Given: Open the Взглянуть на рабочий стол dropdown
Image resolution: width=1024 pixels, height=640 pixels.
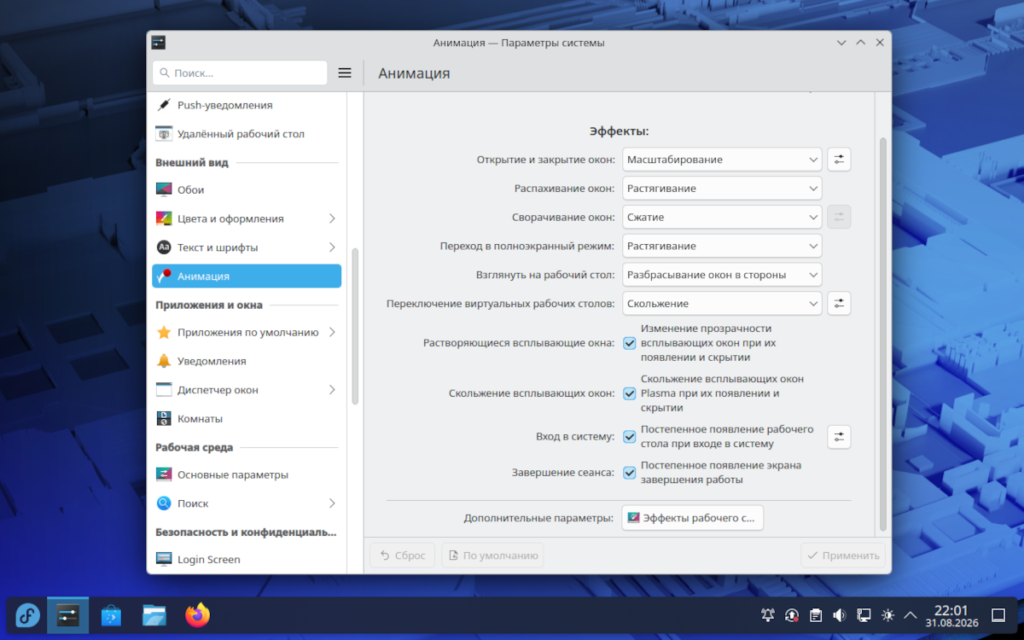Looking at the screenshot, I should 722,274.
